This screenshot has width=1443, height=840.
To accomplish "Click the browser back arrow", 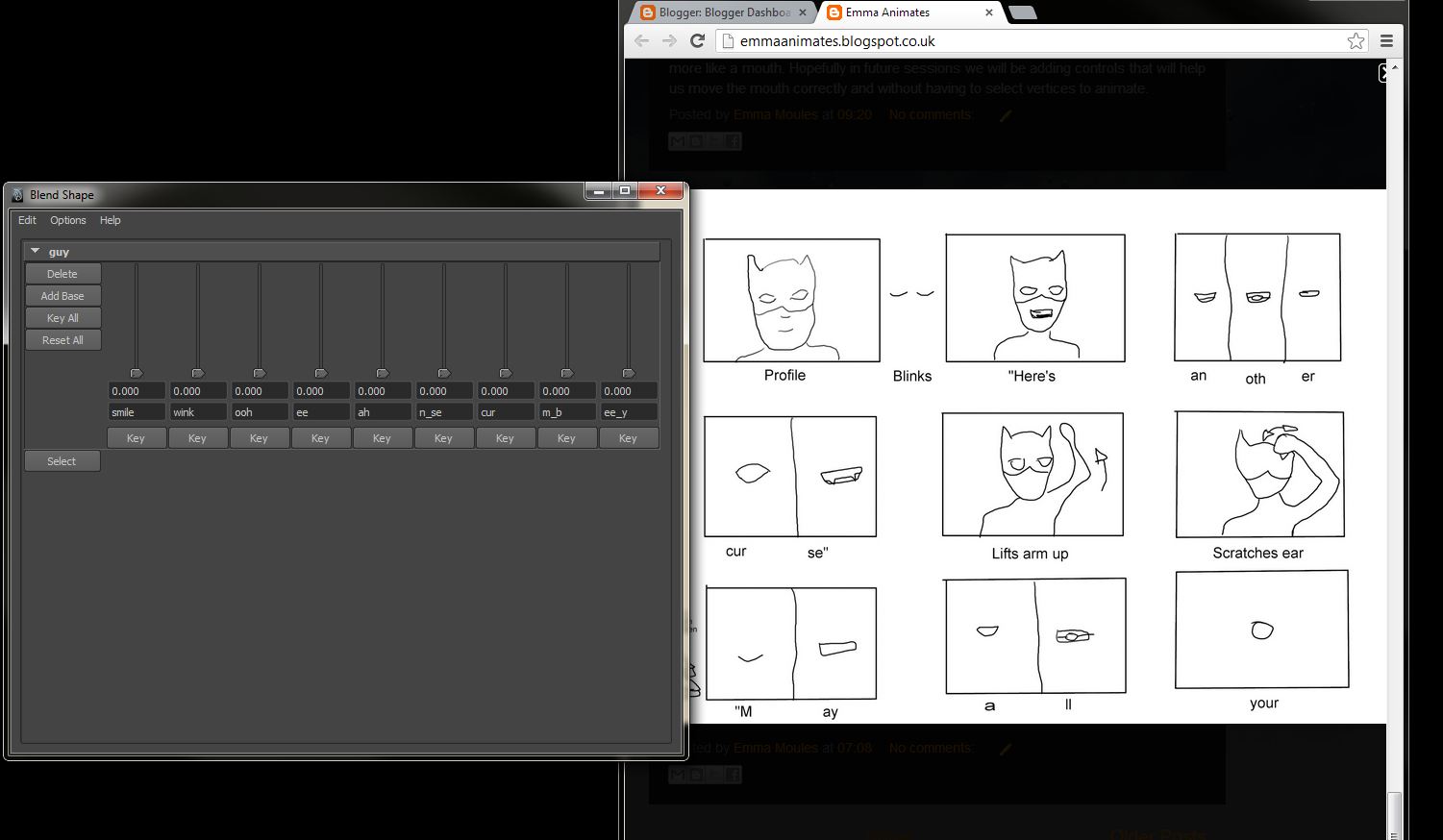I will [x=642, y=40].
